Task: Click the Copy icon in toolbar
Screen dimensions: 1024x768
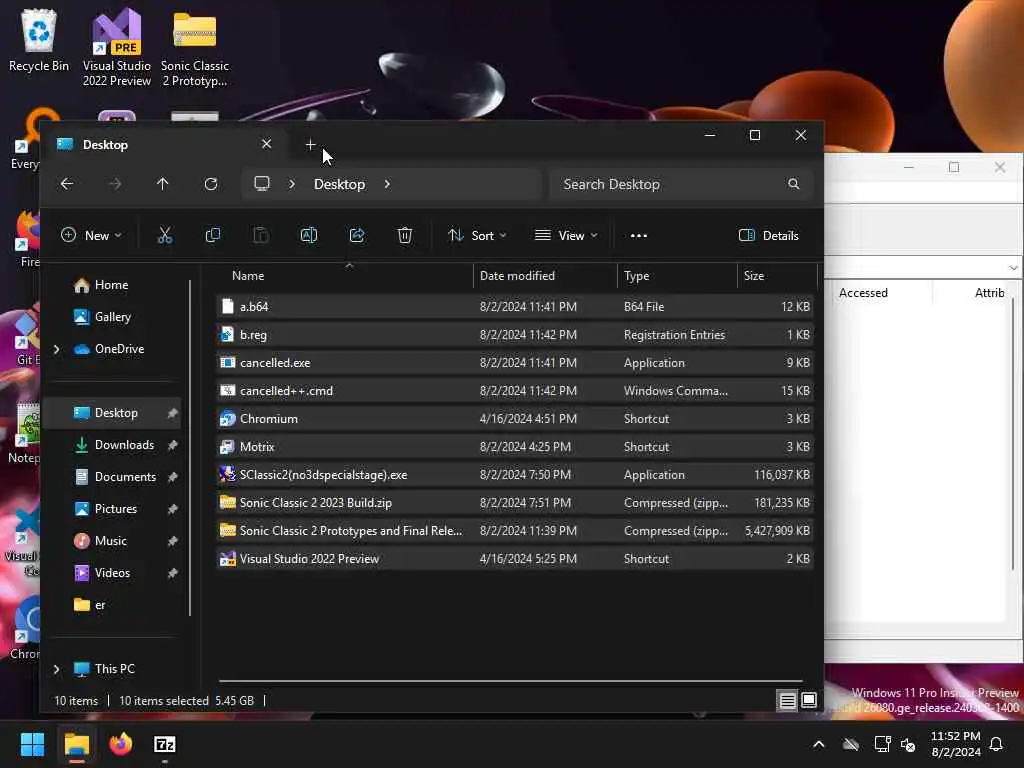Action: (x=213, y=235)
